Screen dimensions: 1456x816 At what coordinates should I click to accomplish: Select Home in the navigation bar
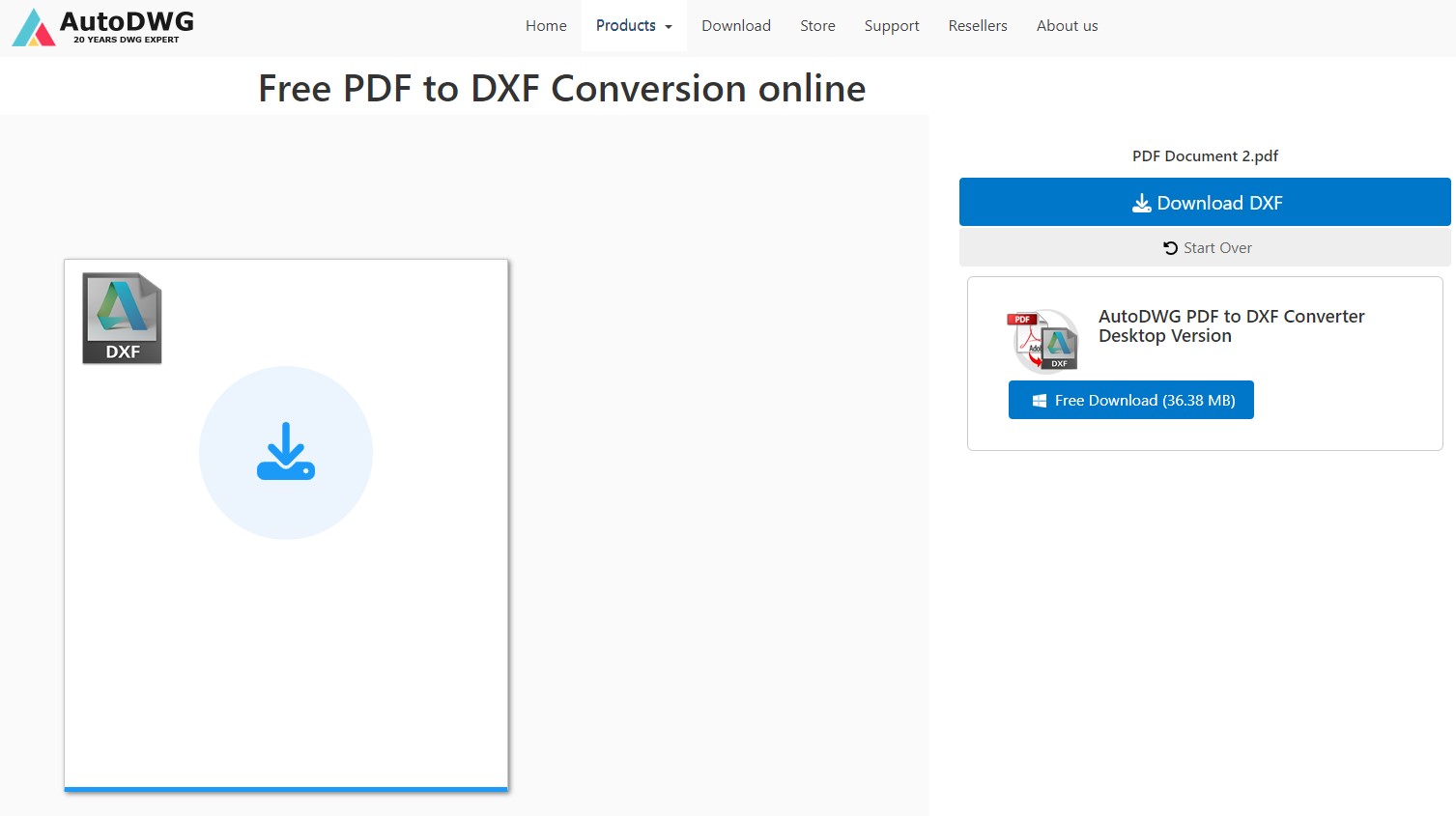click(x=545, y=26)
